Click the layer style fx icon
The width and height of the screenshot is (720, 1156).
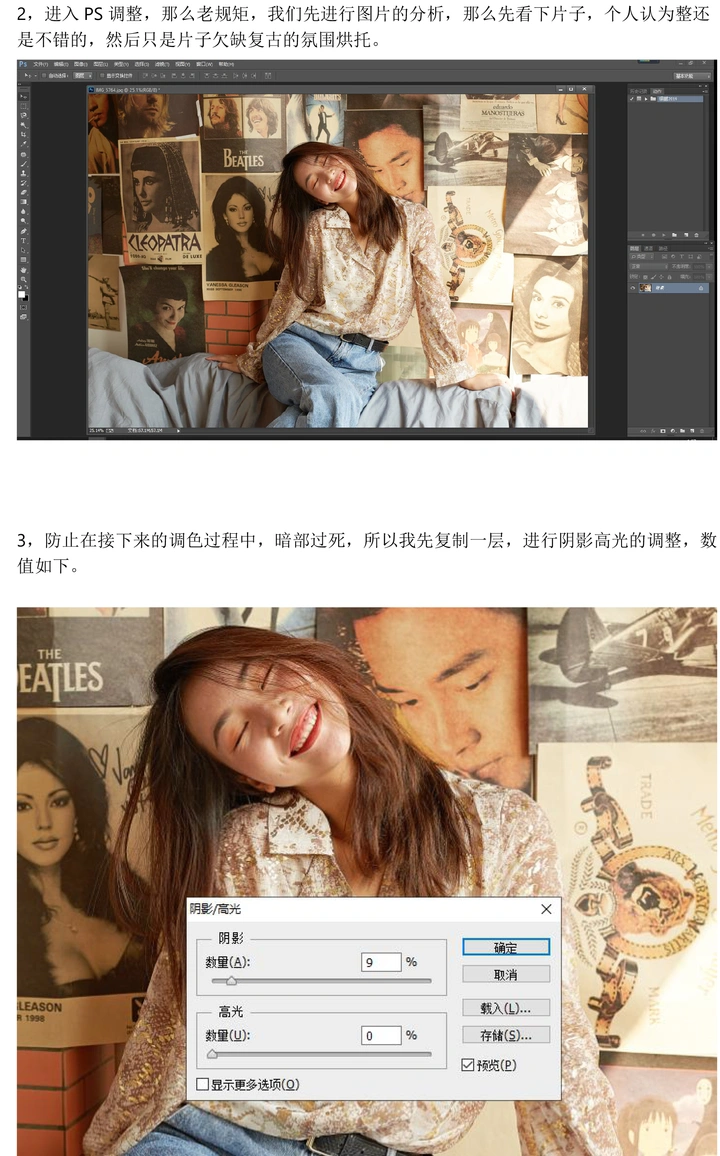pyautogui.click(x=653, y=431)
